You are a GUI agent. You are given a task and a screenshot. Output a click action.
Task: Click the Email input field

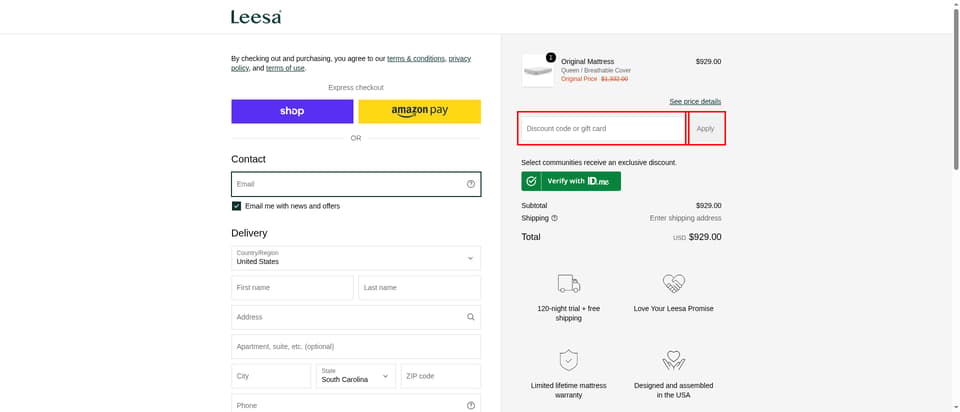click(x=356, y=184)
